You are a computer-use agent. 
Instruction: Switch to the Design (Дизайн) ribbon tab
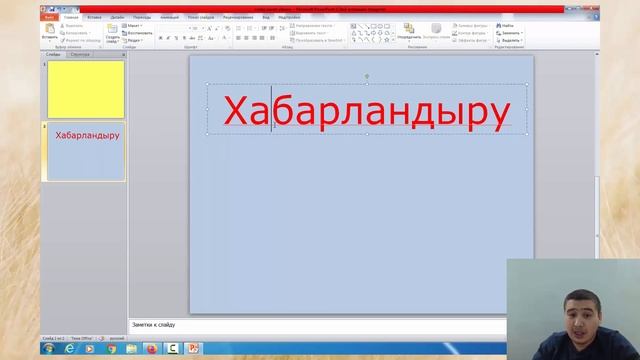(x=117, y=18)
